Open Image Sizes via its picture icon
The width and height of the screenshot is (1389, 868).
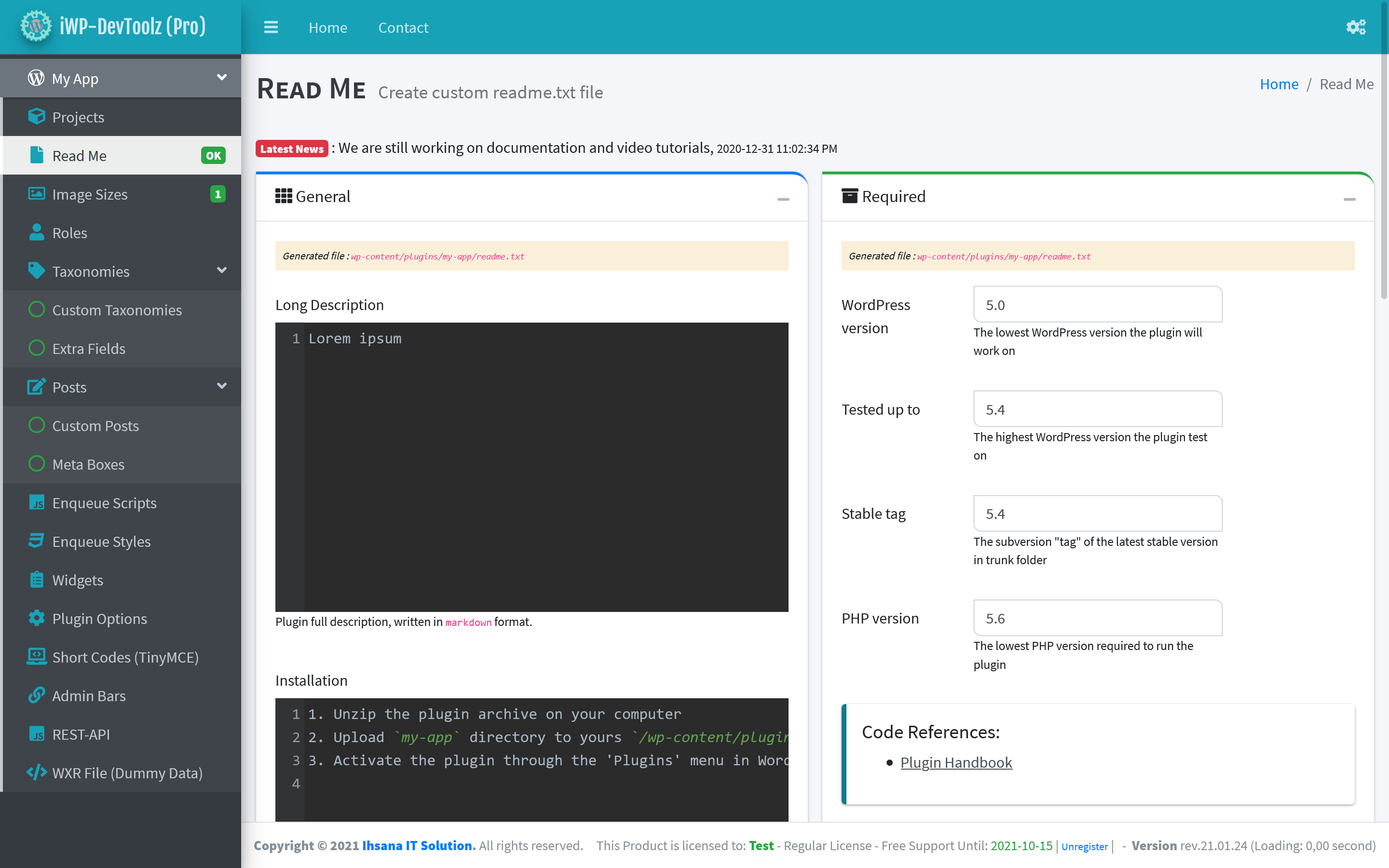[36, 194]
